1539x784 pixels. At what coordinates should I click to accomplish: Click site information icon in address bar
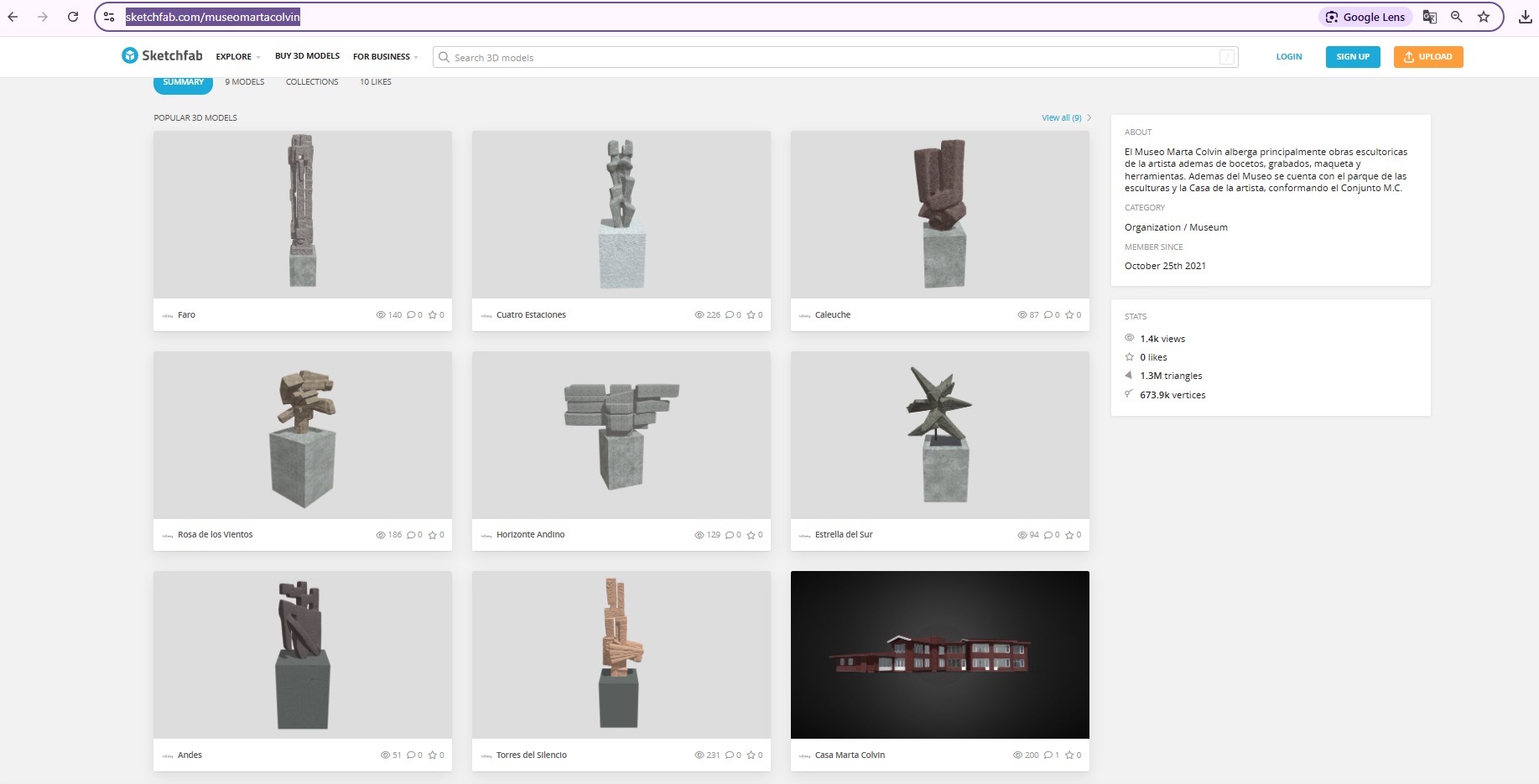pyautogui.click(x=109, y=17)
